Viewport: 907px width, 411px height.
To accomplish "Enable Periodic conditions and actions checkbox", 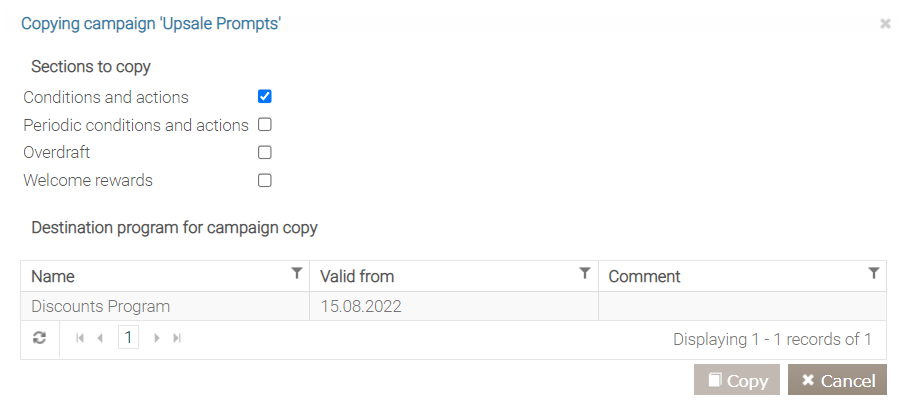I will [x=265, y=125].
